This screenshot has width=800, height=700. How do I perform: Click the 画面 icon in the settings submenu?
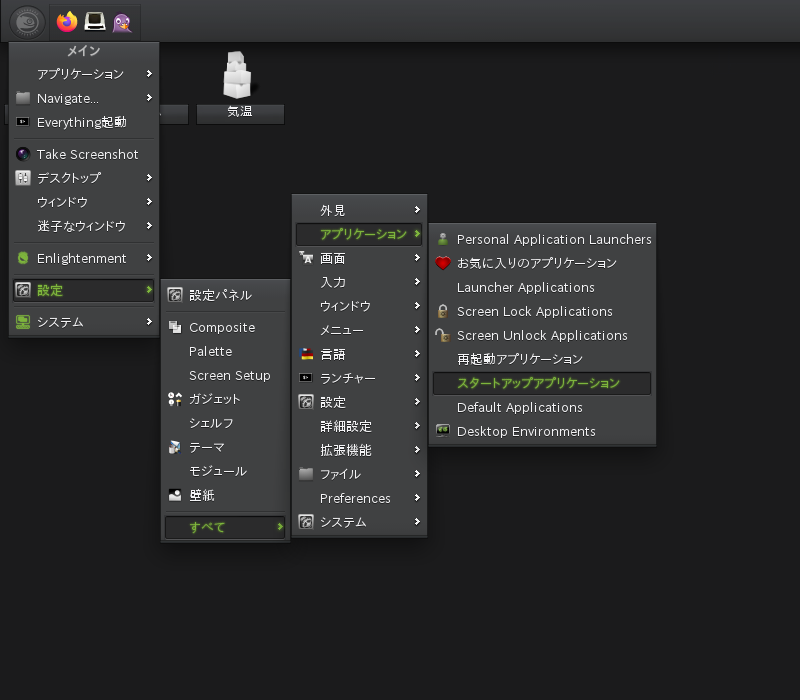pos(306,258)
